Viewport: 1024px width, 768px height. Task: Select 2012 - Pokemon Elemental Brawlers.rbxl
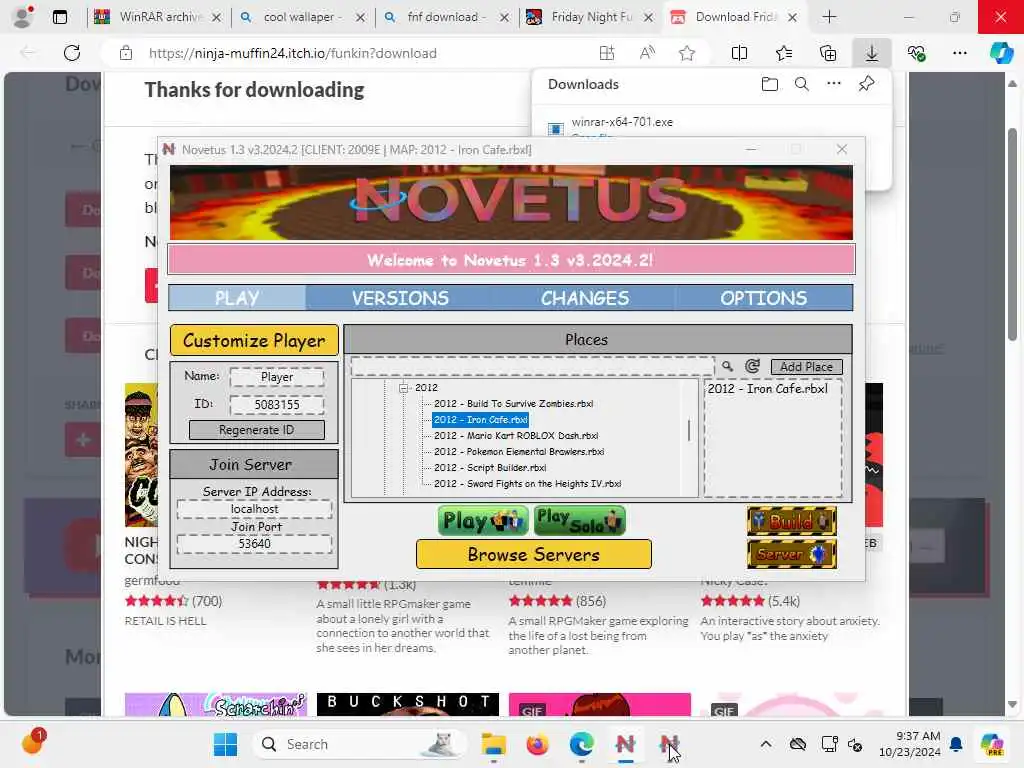point(519,451)
